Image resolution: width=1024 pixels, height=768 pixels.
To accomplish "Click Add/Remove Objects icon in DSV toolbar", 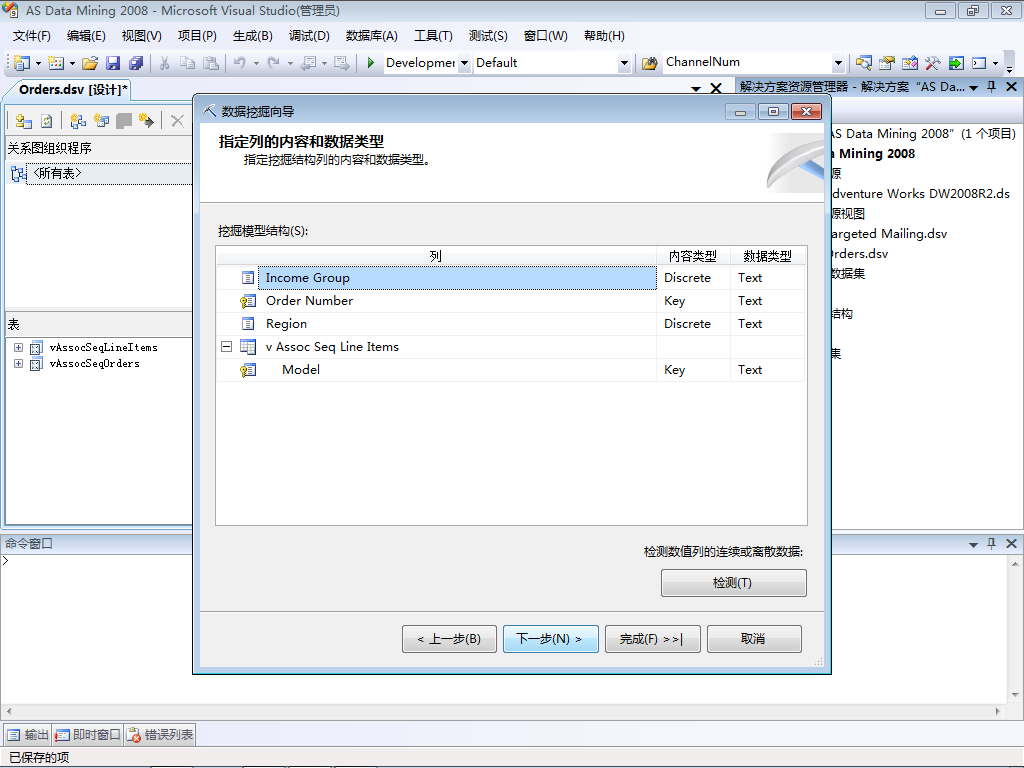I will point(24,121).
